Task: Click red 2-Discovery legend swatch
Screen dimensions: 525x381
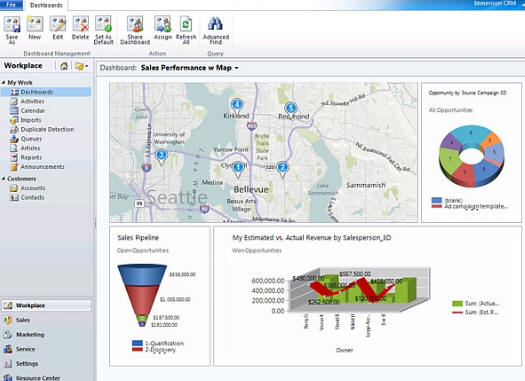Action: (137, 349)
